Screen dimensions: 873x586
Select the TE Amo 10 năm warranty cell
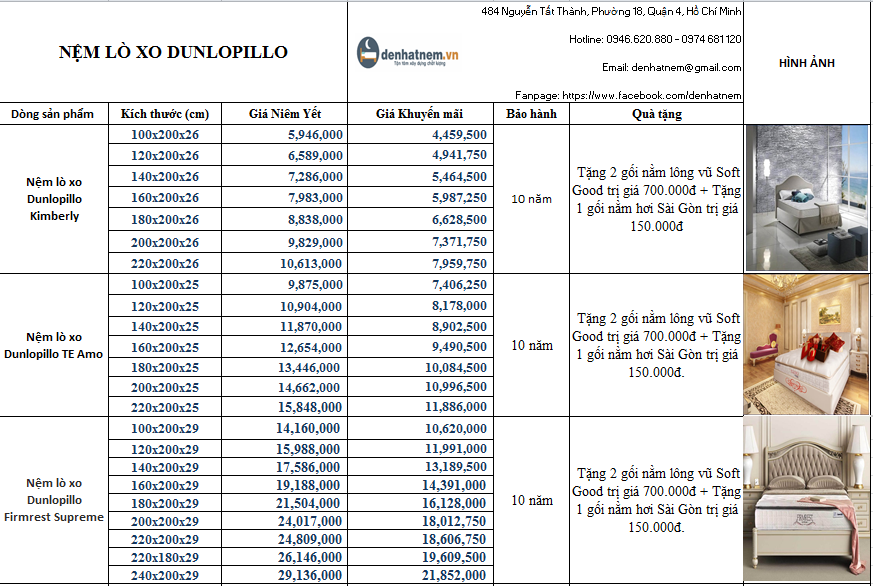tap(532, 345)
